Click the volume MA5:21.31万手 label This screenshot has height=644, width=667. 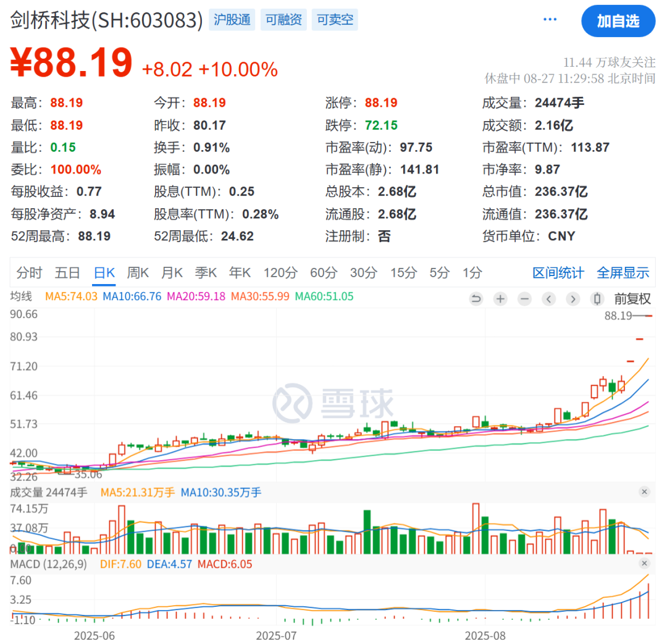(137, 493)
